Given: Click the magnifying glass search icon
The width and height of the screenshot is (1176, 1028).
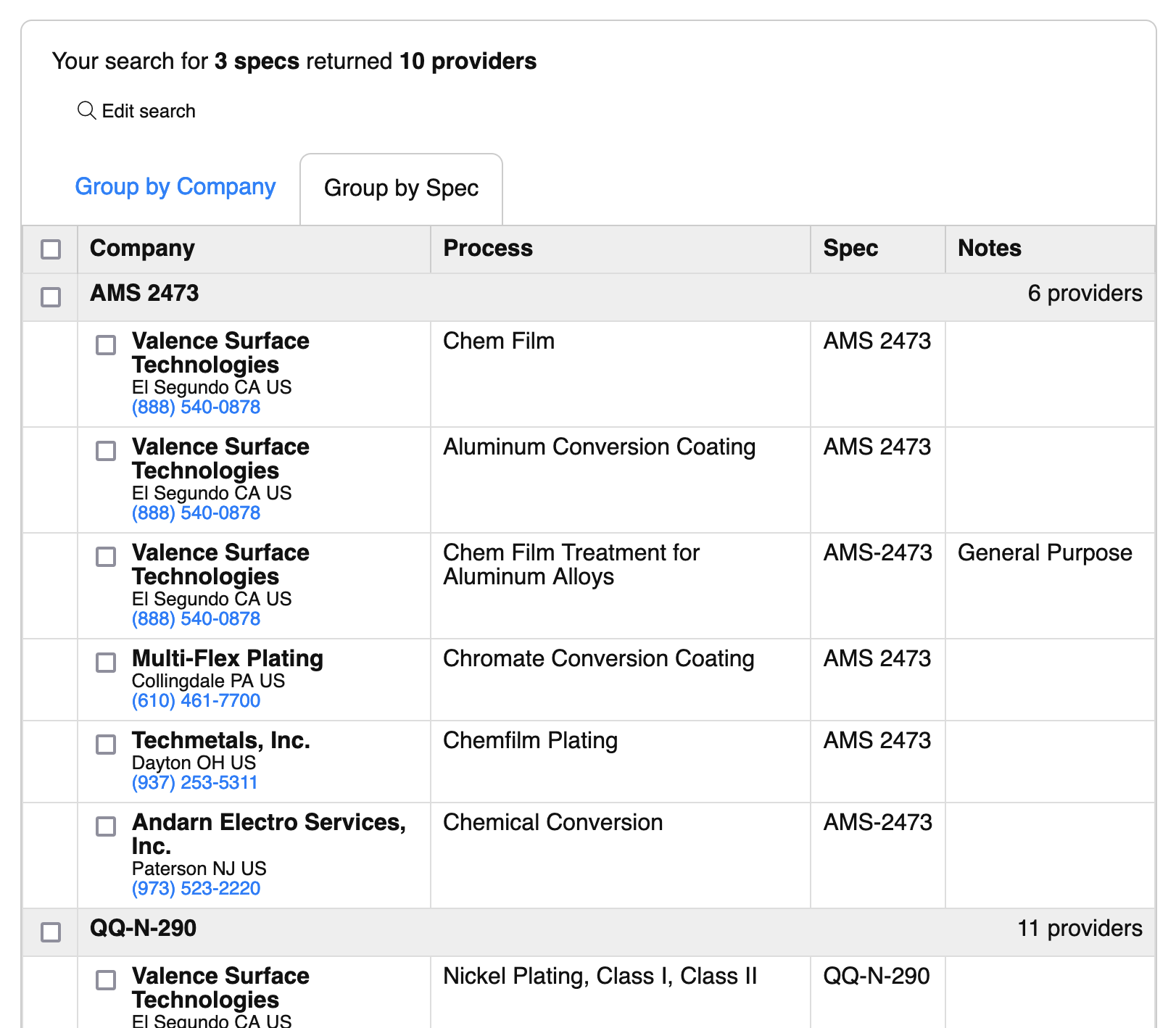Looking at the screenshot, I should pos(86,111).
